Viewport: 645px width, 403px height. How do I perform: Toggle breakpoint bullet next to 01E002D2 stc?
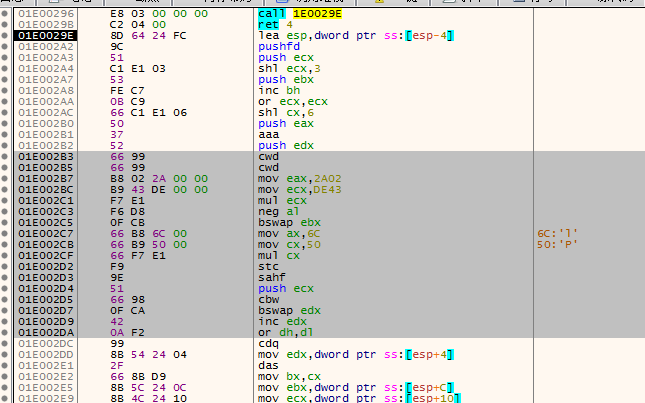5,267
